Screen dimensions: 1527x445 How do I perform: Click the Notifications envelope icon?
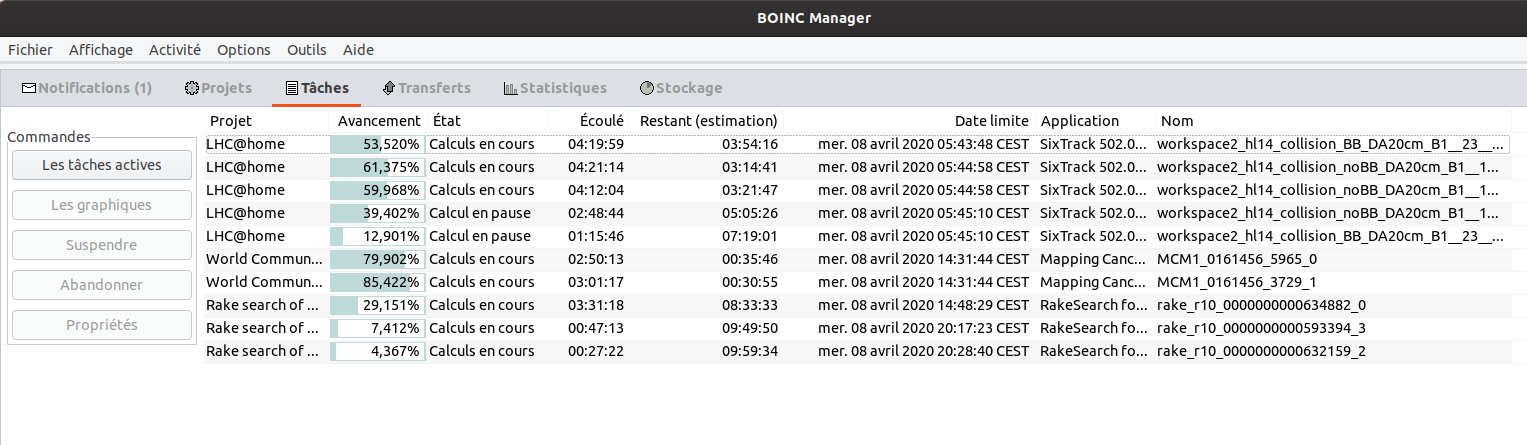click(x=29, y=88)
